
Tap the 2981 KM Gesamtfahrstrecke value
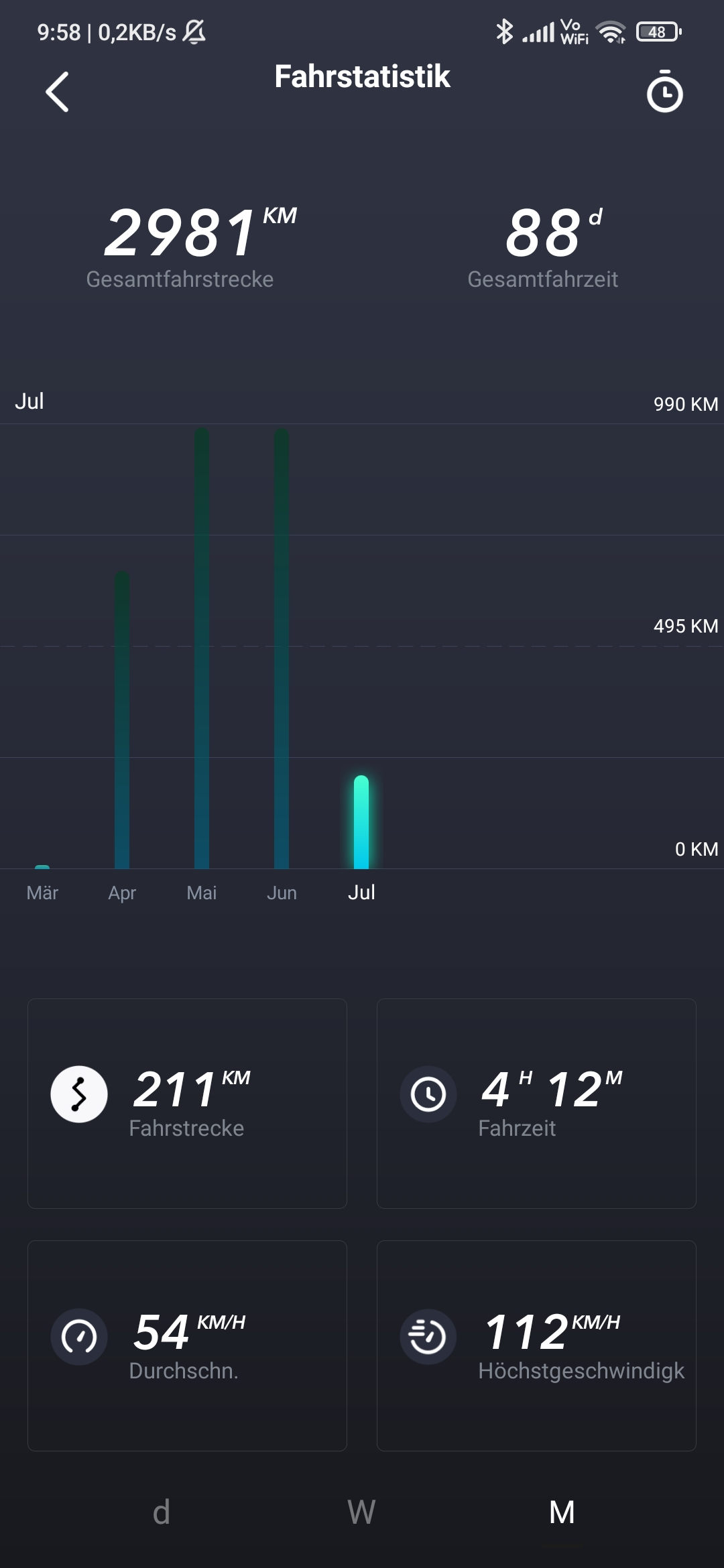click(181, 233)
